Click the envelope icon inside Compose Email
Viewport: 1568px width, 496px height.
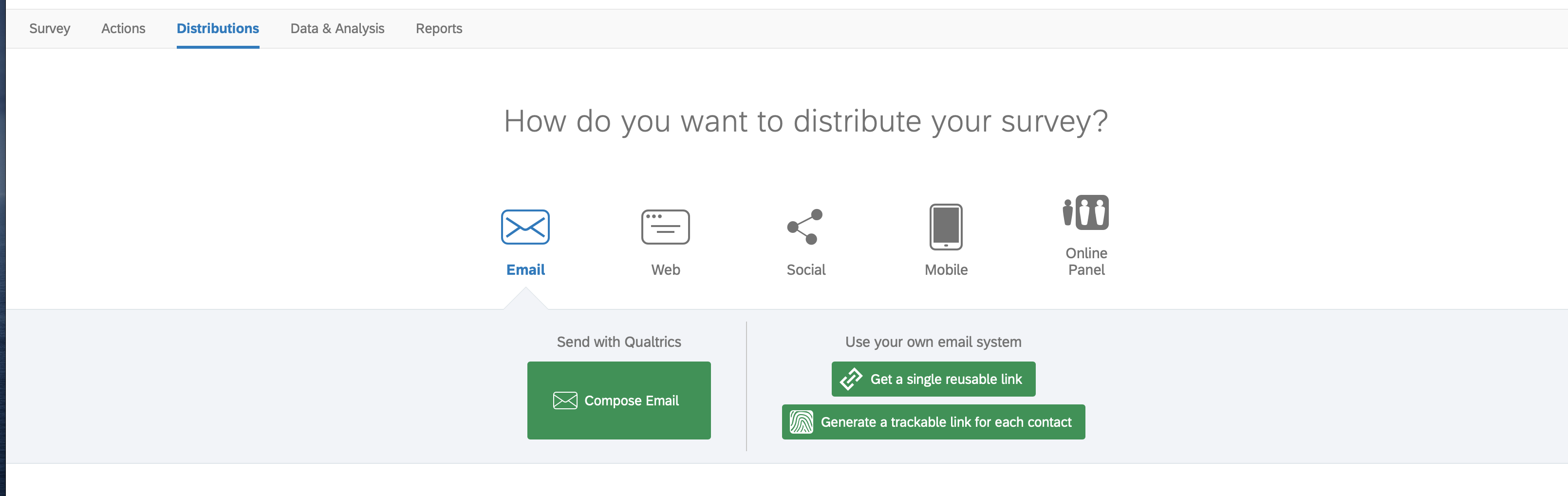point(565,401)
